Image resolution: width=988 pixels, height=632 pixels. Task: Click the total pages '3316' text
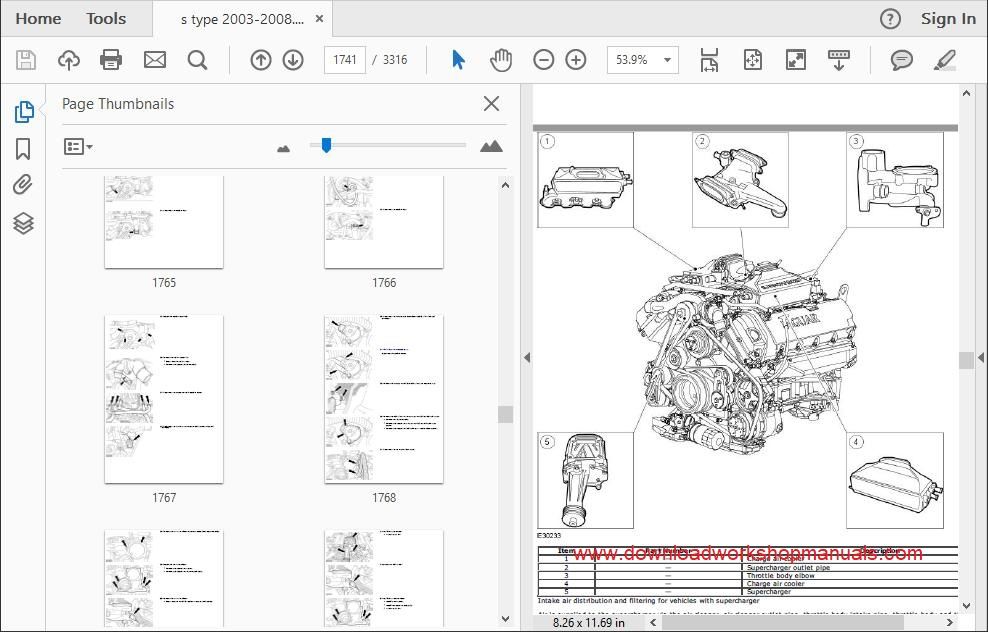point(395,60)
